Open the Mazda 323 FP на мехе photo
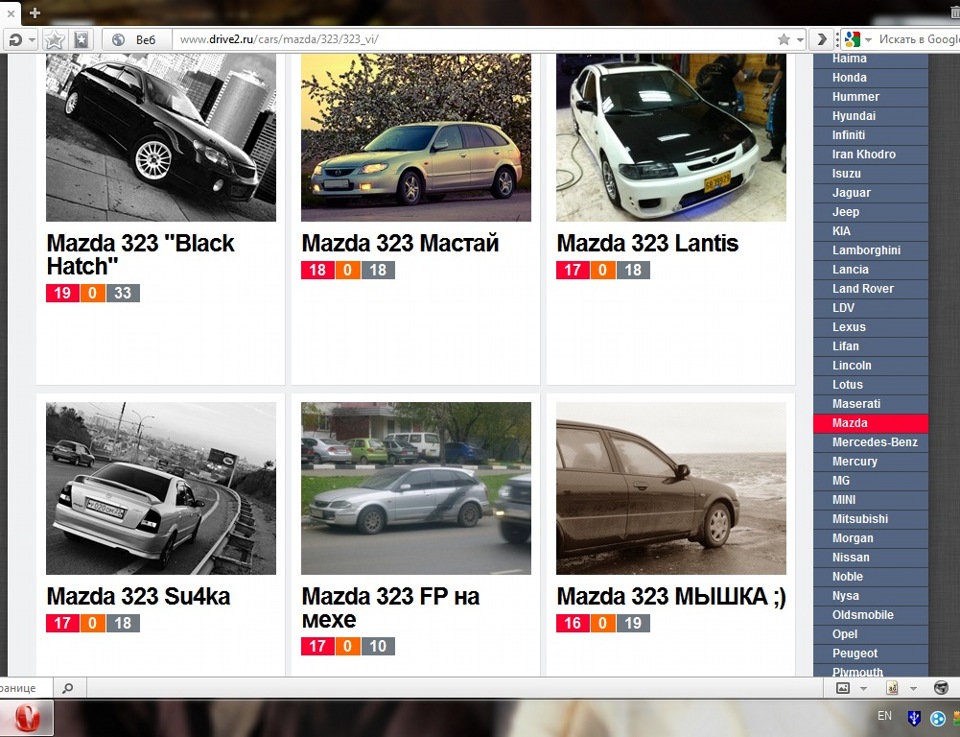The width and height of the screenshot is (960, 737). point(416,488)
